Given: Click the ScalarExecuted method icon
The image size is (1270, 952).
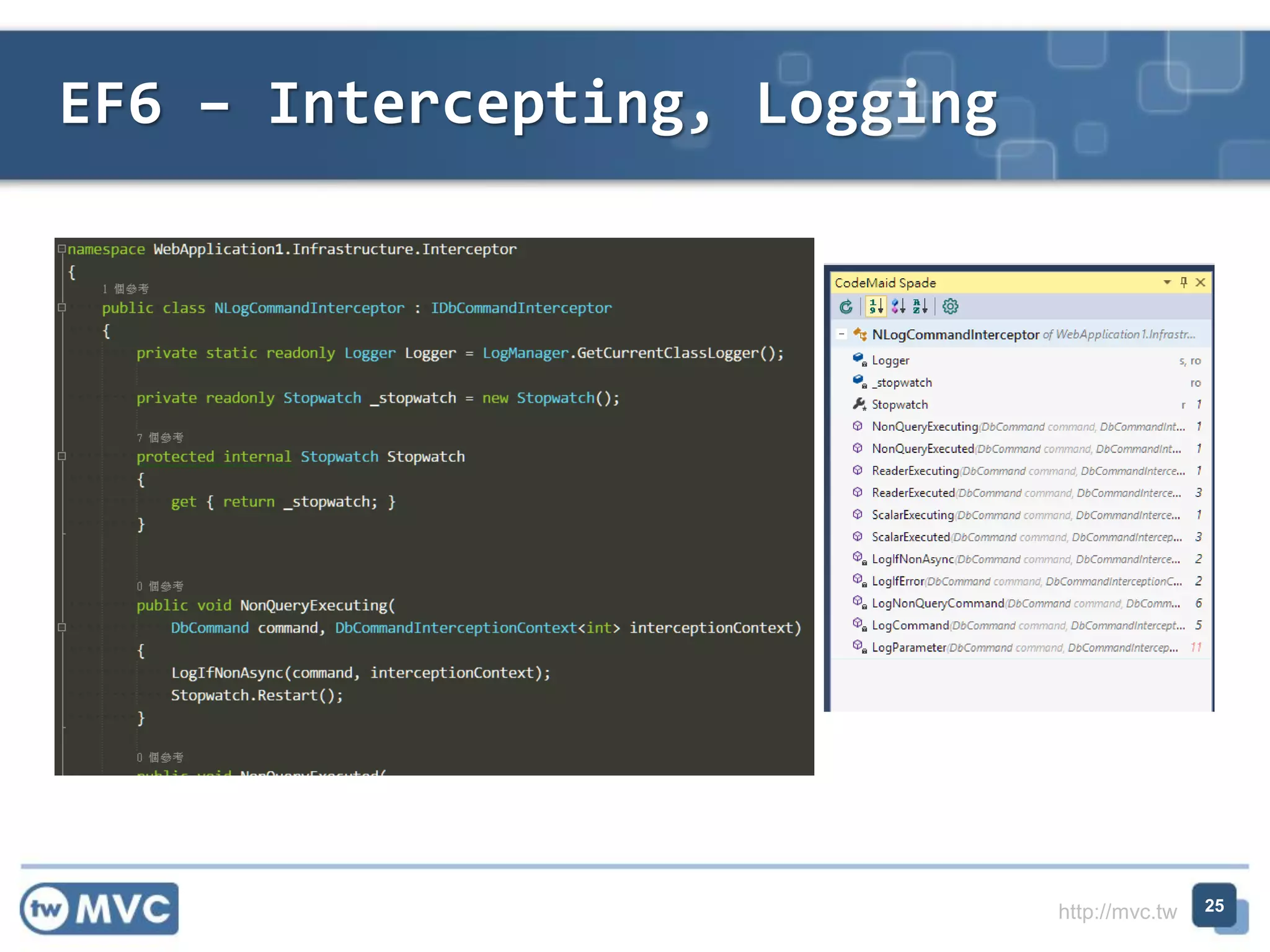Looking at the screenshot, I should (858, 537).
